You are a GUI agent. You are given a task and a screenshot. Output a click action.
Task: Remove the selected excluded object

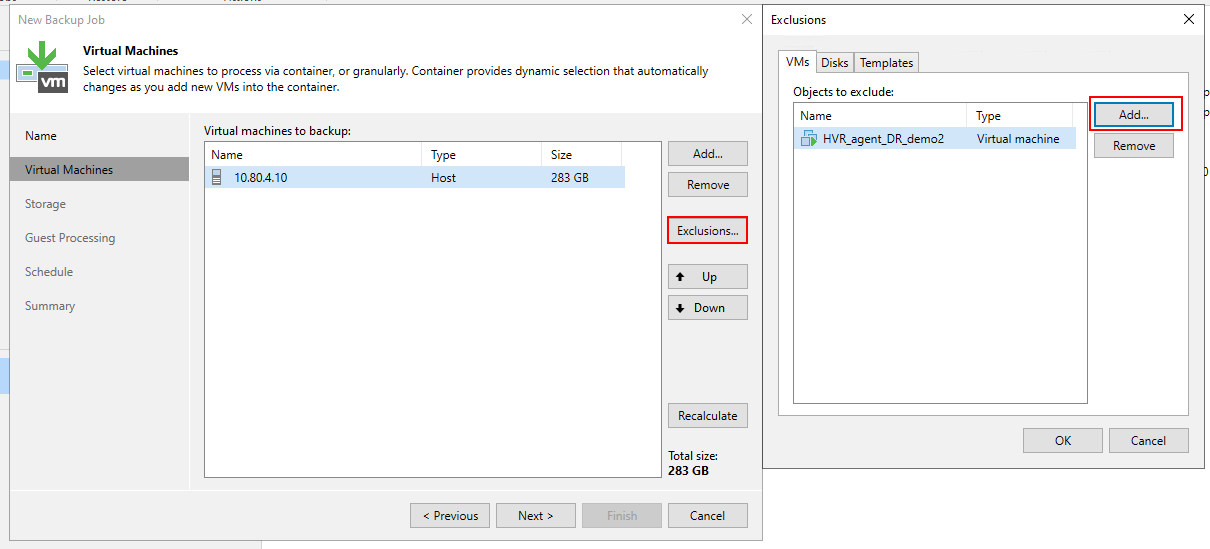[x=1133, y=146]
